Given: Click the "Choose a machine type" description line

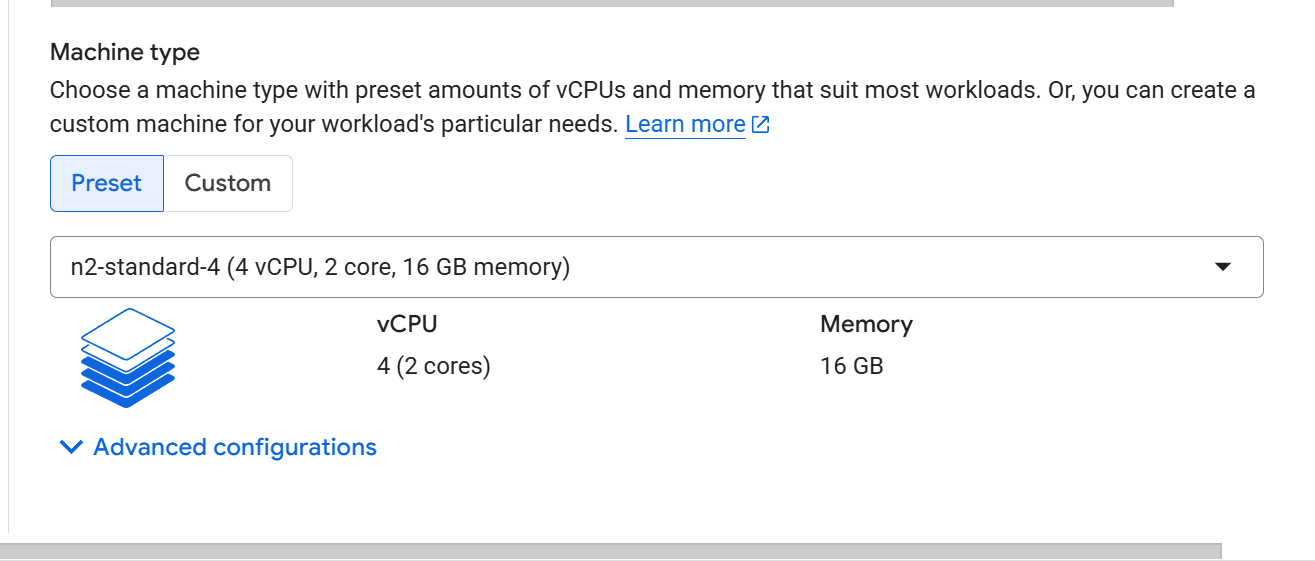Looking at the screenshot, I should [x=652, y=90].
